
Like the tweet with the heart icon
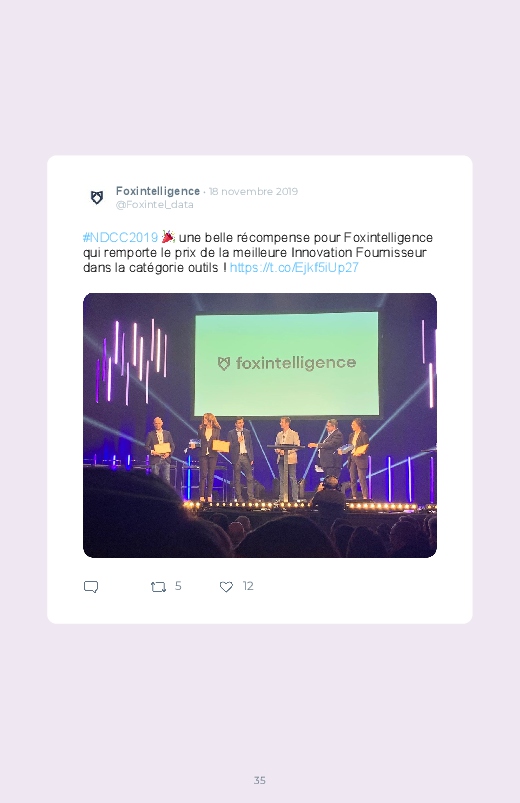pyautogui.click(x=226, y=587)
